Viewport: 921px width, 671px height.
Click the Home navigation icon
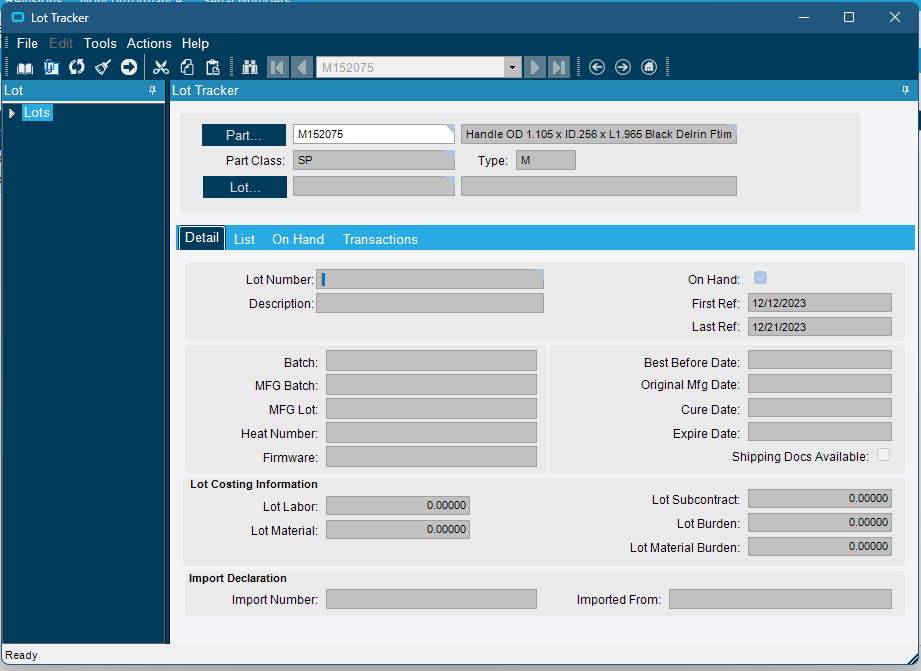[x=649, y=67]
